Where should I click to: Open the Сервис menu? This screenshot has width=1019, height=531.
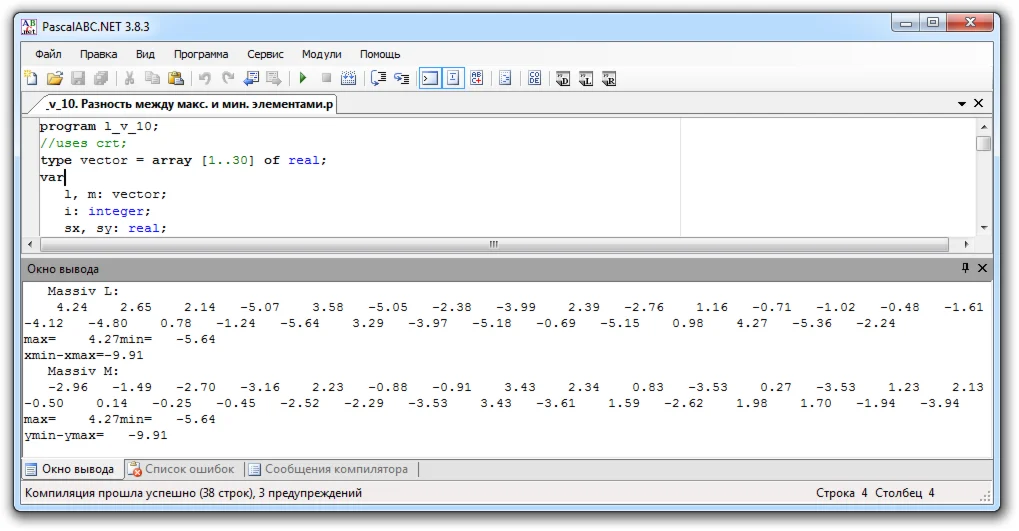click(265, 54)
